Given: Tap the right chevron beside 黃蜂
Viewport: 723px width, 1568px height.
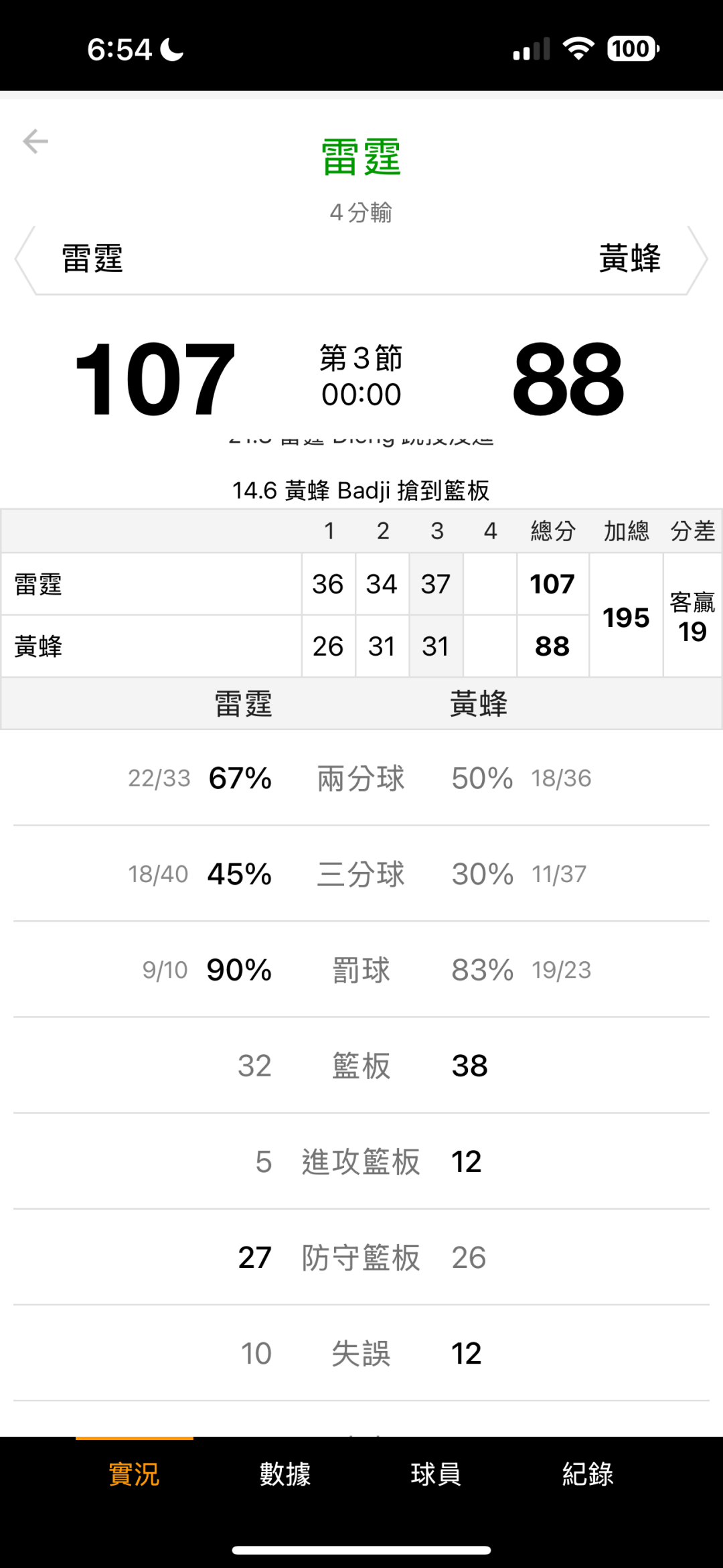Looking at the screenshot, I should point(698,260).
